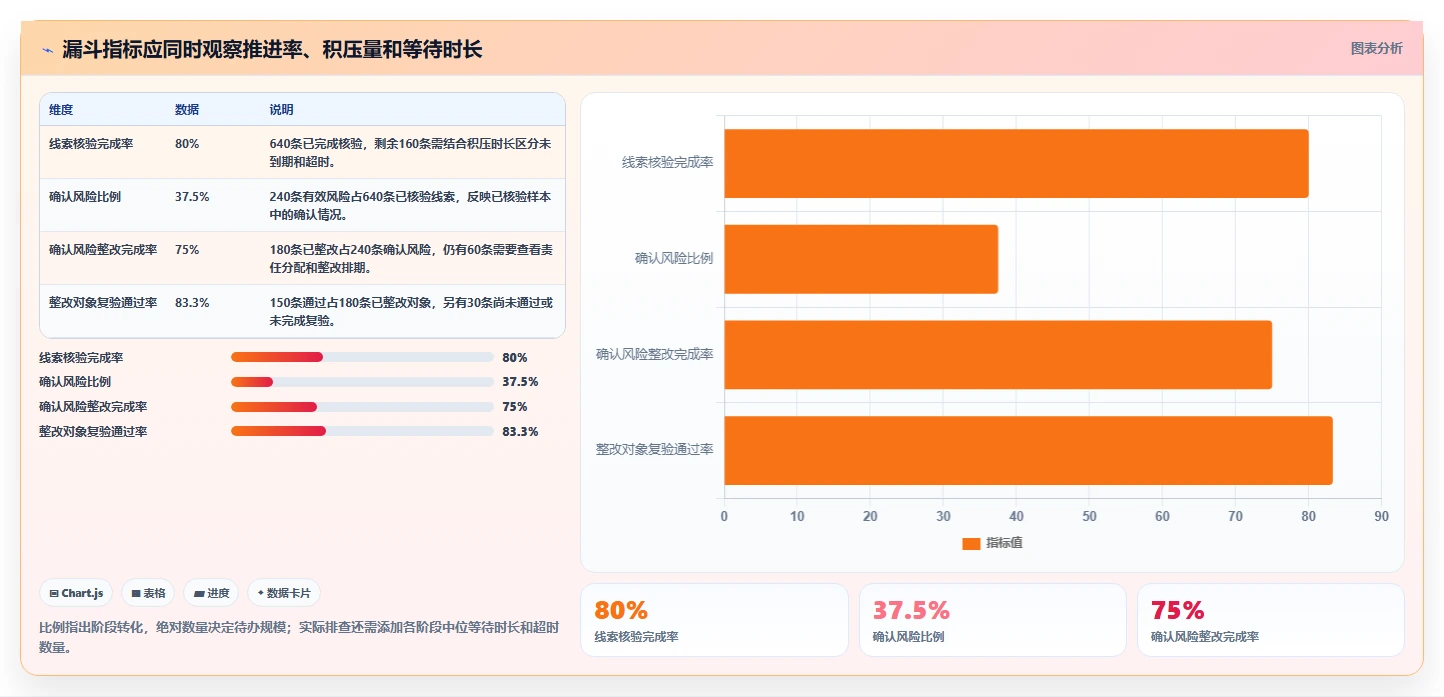
Task: Click the x-axis tick label 90
Action: 1381,517
